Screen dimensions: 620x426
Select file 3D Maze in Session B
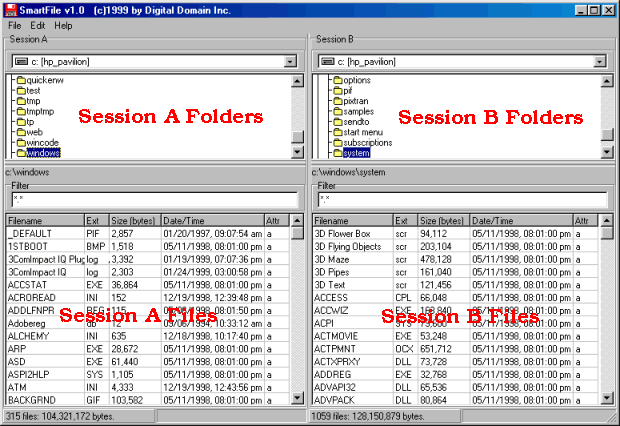coord(332,259)
